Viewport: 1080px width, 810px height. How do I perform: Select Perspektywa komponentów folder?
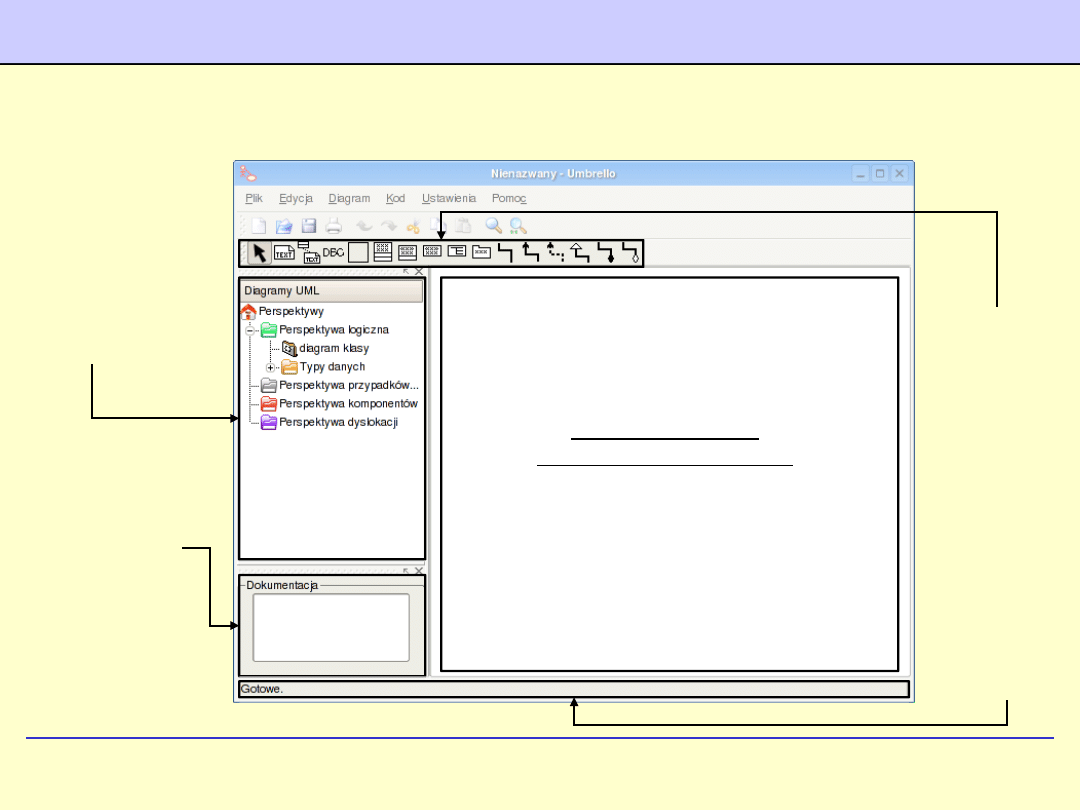pos(347,404)
